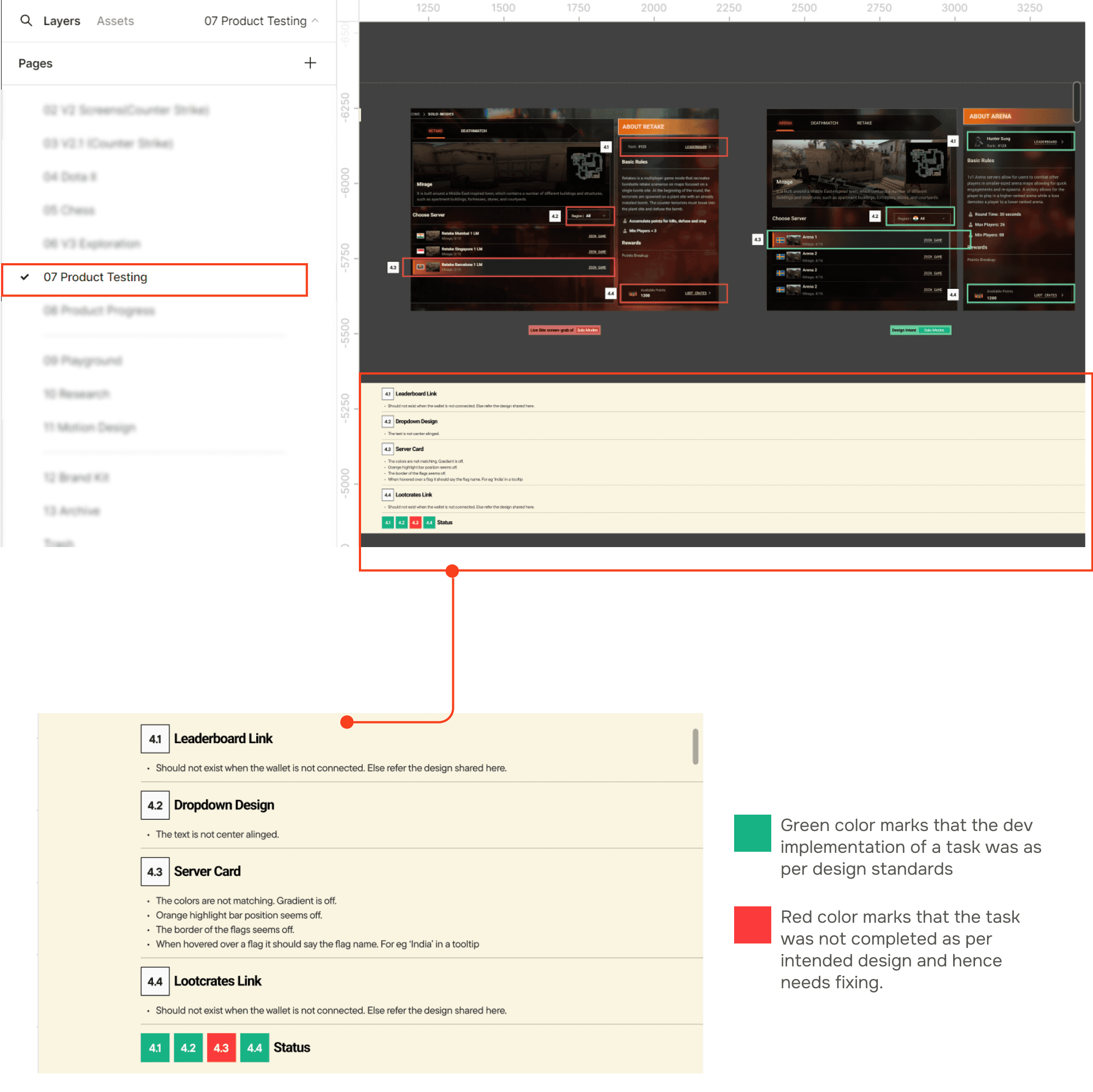The height and width of the screenshot is (1092, 1093).
Task: Switch to the Assets tab
Action: click(115, 21)
